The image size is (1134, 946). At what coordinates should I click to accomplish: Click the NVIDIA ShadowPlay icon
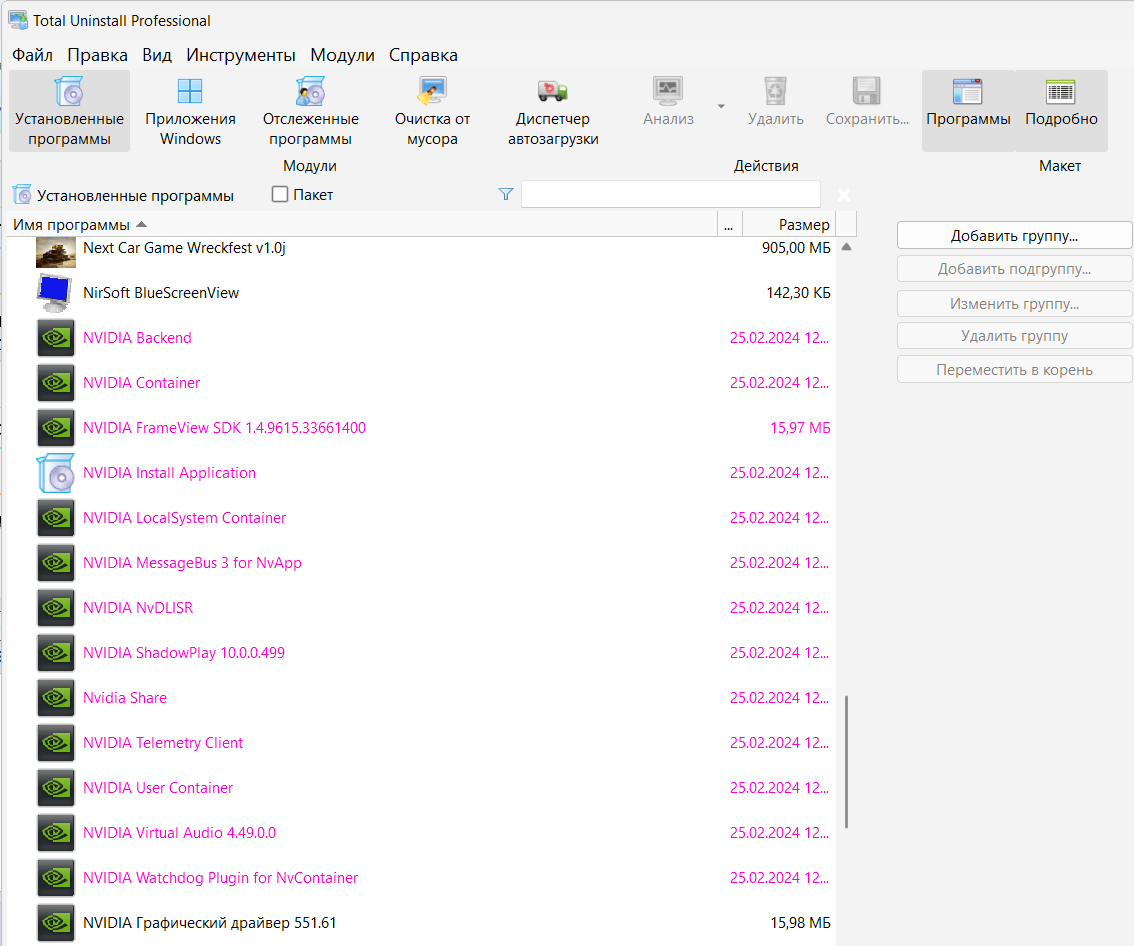tap(56, 652)
